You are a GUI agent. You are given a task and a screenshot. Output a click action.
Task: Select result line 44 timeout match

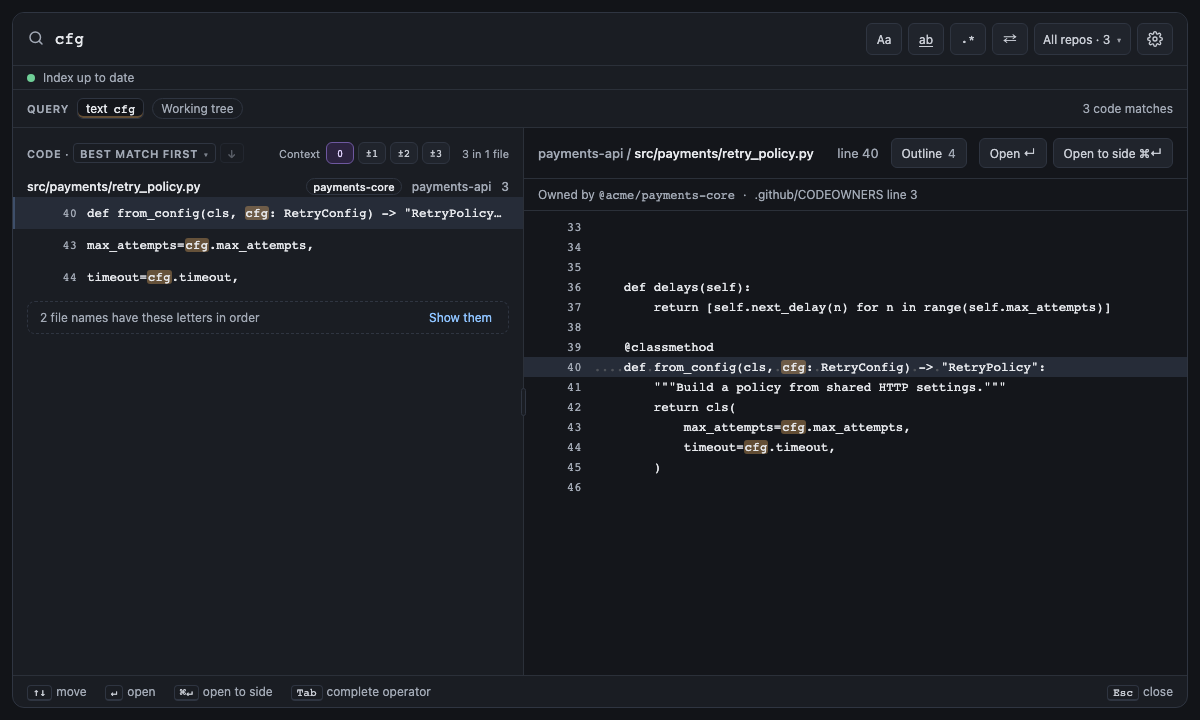tap(268, 277)
